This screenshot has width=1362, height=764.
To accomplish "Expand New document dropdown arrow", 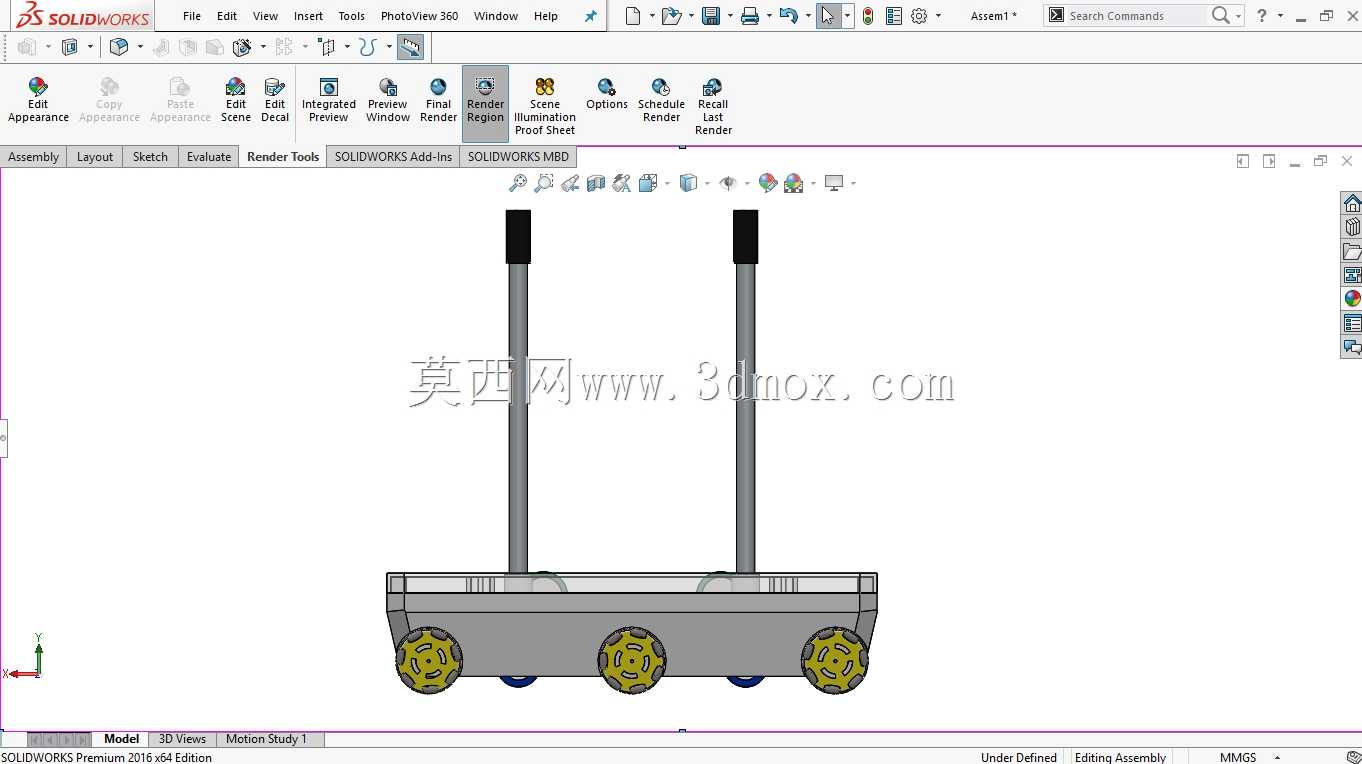I will [x=652, y=16].
